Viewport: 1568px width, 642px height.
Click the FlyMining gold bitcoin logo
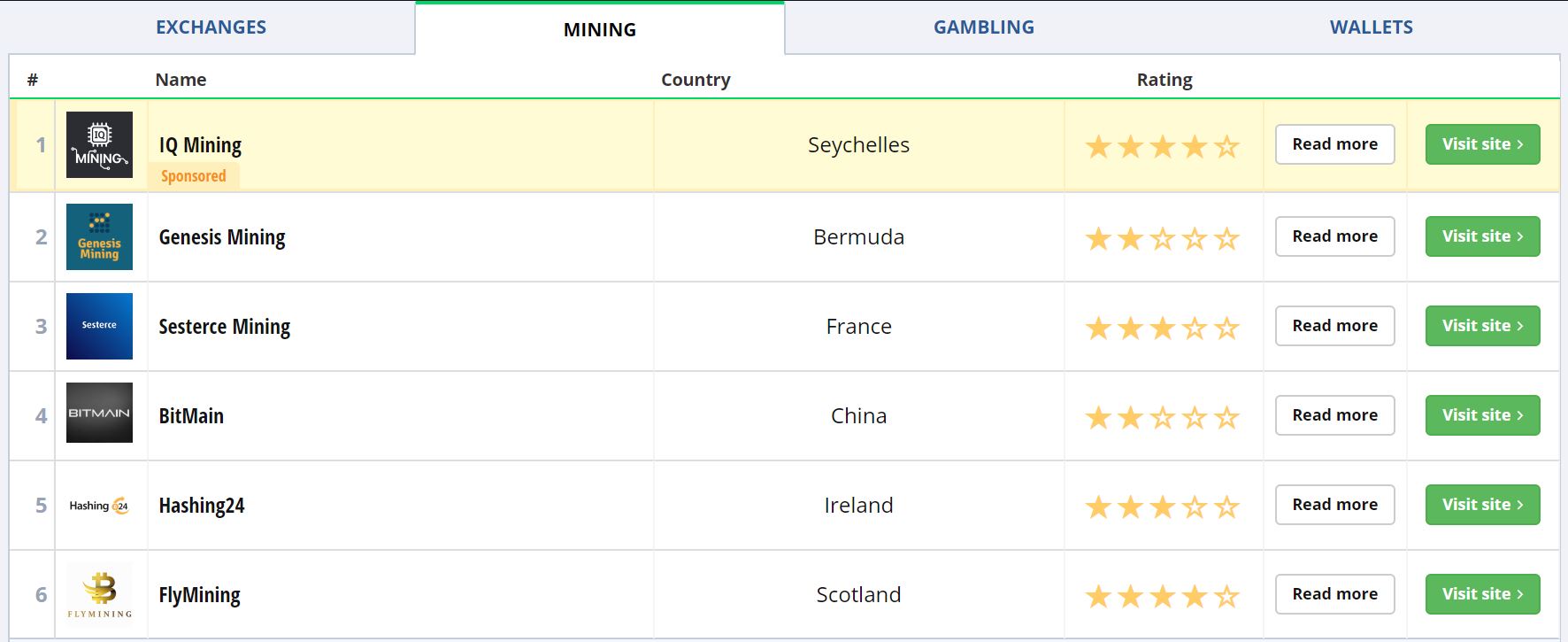99,594
